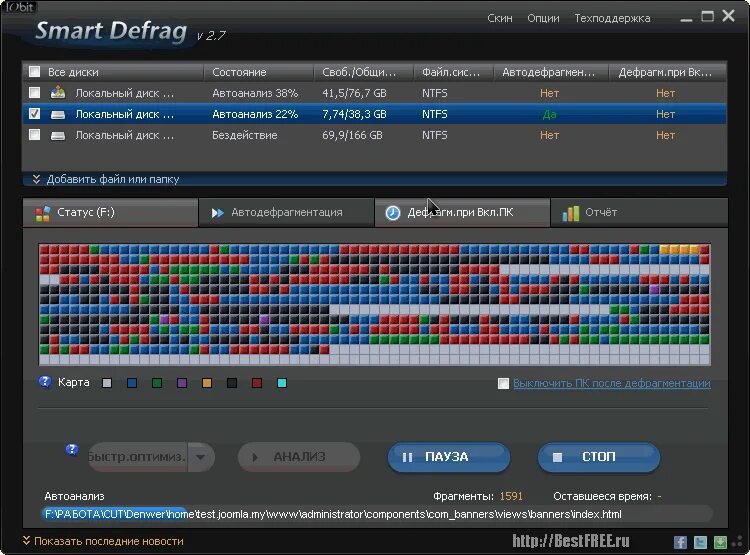
Task: Click Оставшееся время label
Action: pyautogui.click(x=602, y=496)
